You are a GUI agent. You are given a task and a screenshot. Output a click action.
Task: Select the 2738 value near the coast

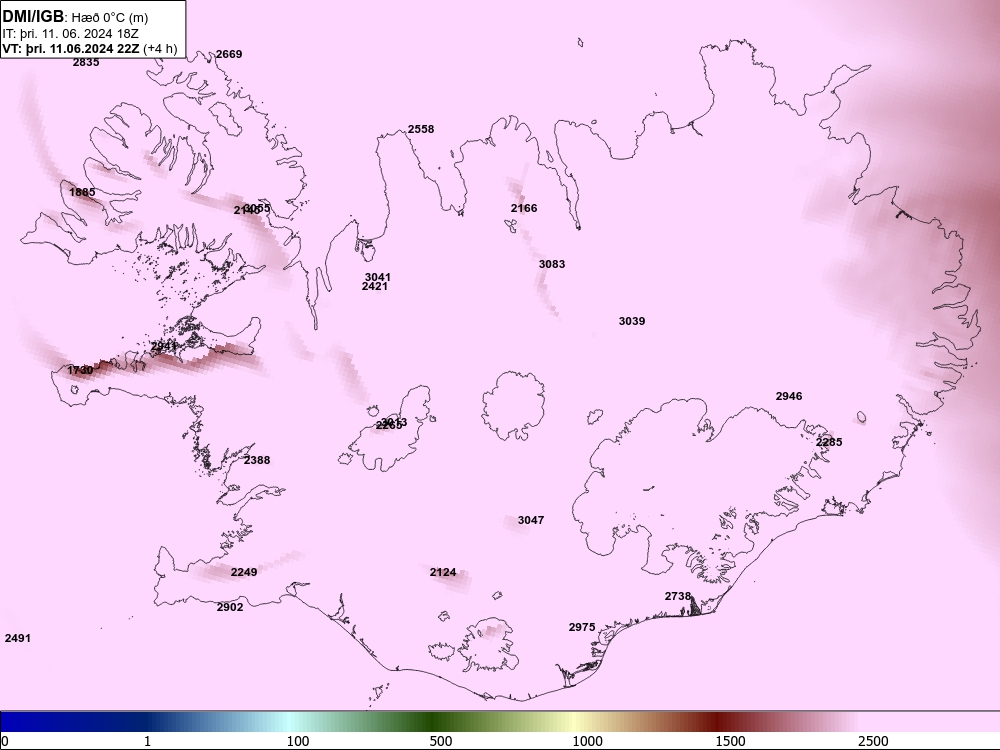(678, 596)
